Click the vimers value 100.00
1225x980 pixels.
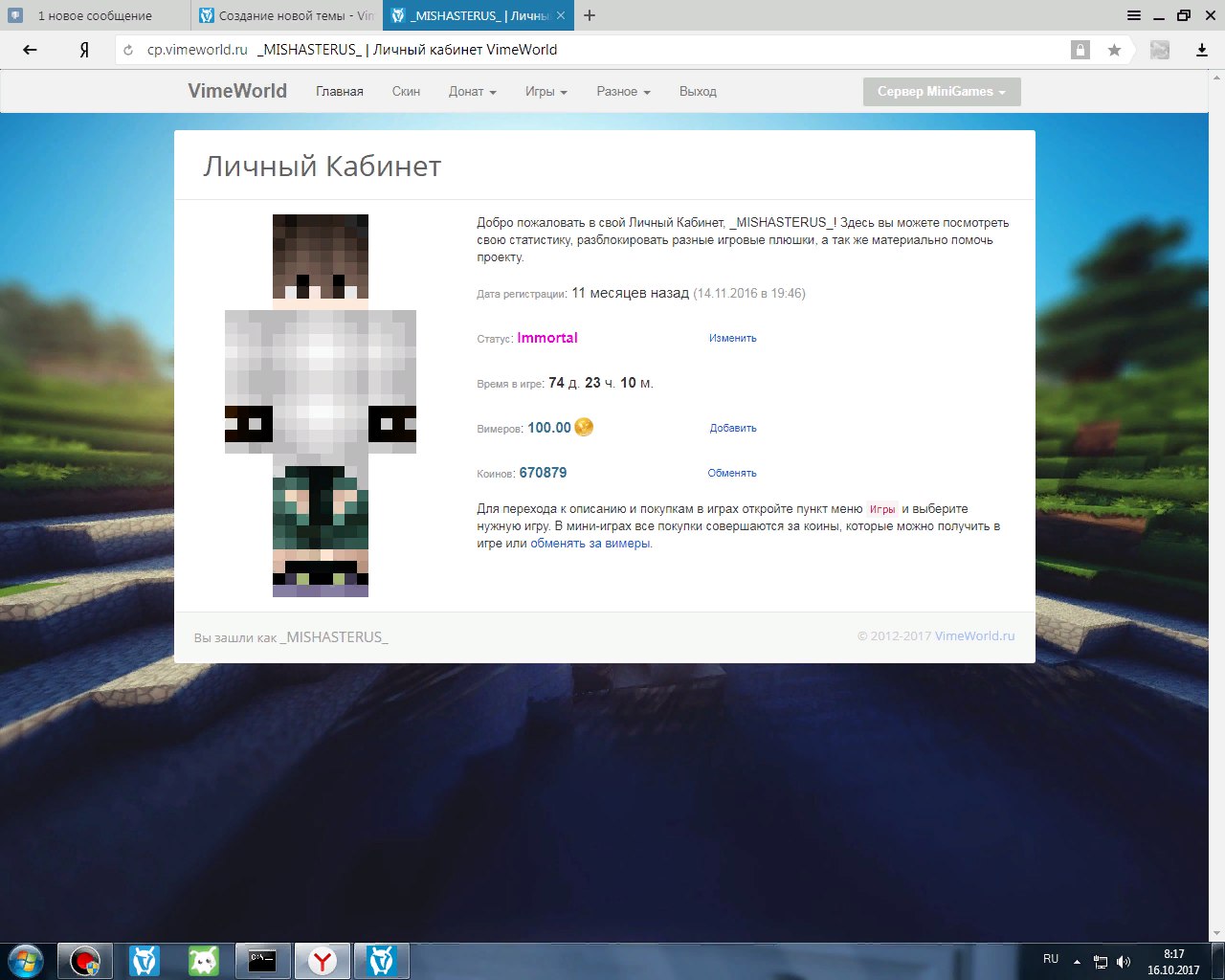(x=549, y=428)
